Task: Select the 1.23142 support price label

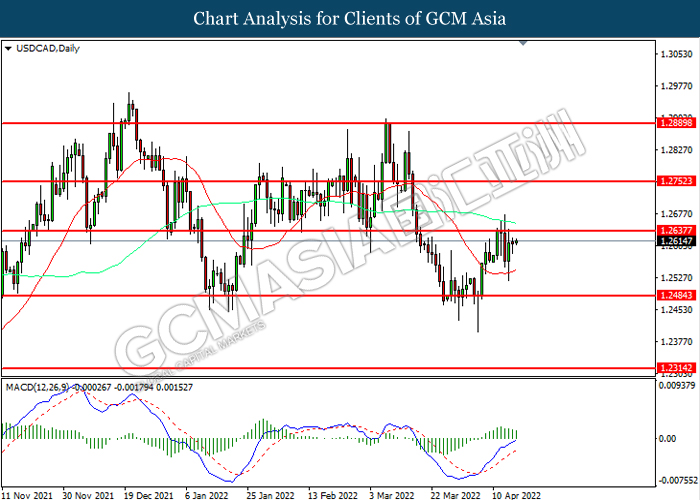Action: coord(676,368)
